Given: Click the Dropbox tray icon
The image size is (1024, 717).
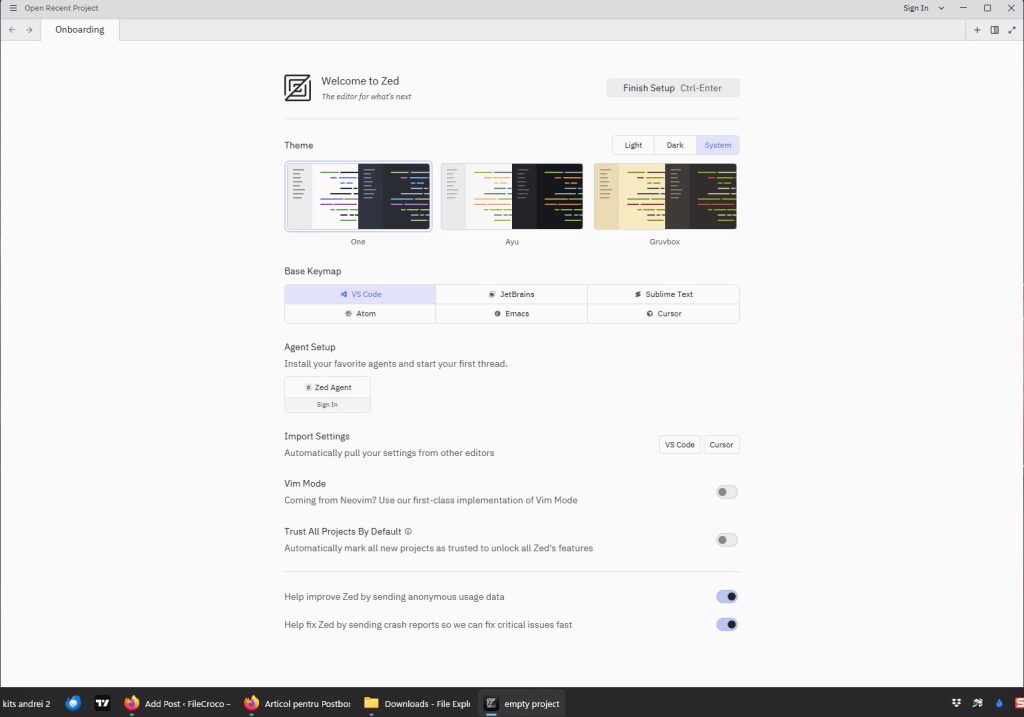Looking at the screenshot, I should point(956,703).
